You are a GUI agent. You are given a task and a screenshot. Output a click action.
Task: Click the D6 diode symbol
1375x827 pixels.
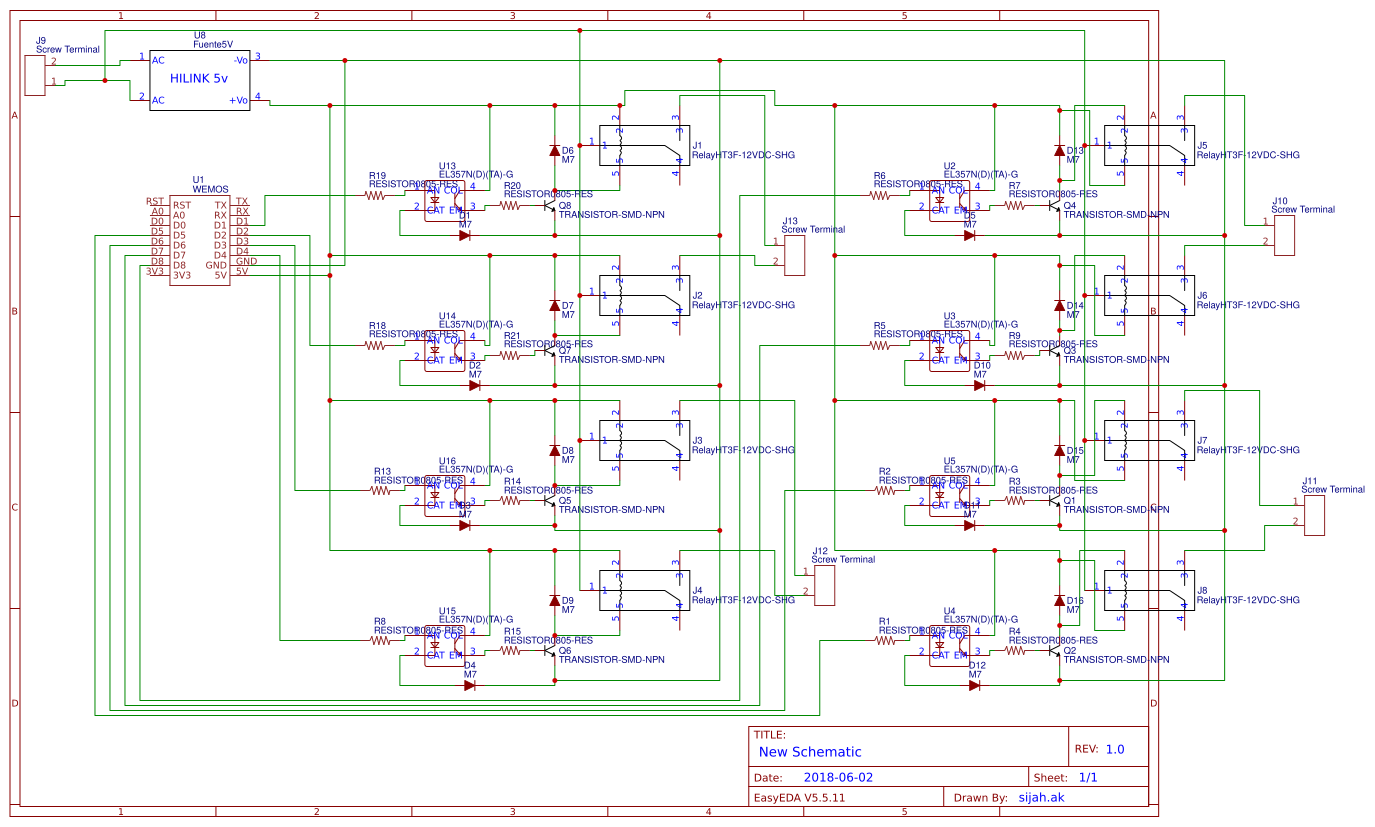[555, 150]
